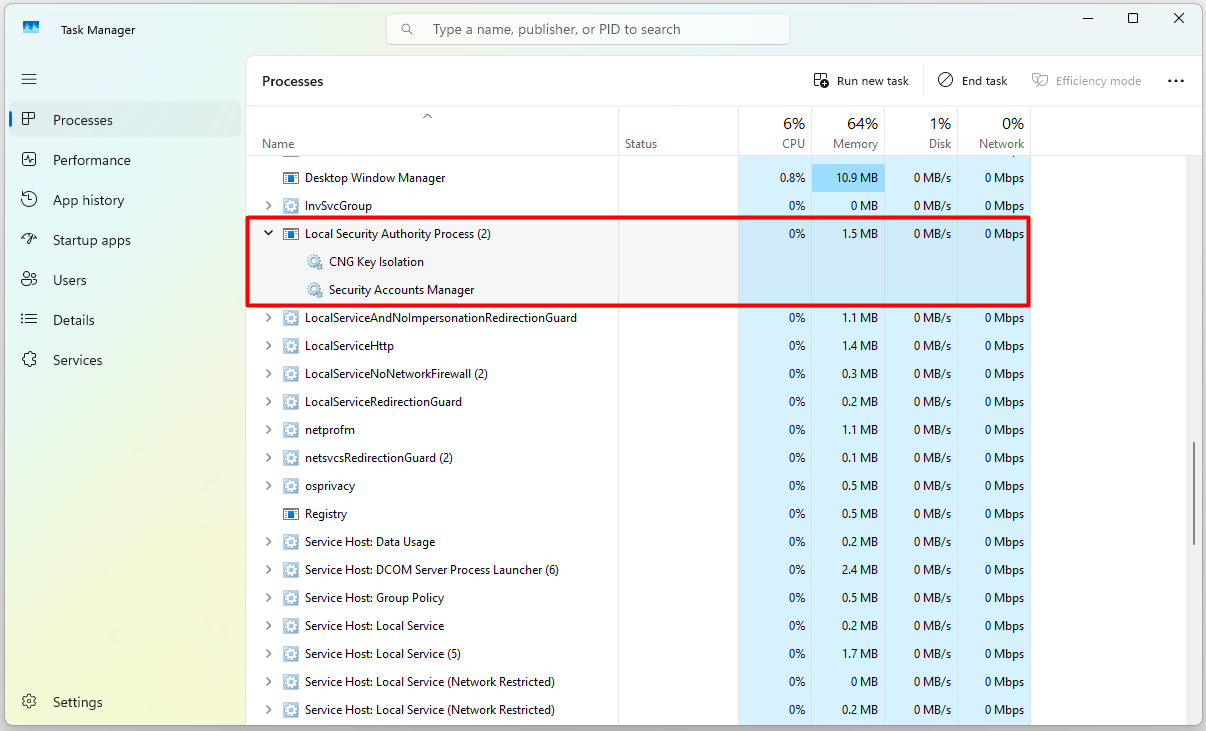This screenshot has width=1206, height=731.
Task: Go to the Processes page
Action: [125, 120]
